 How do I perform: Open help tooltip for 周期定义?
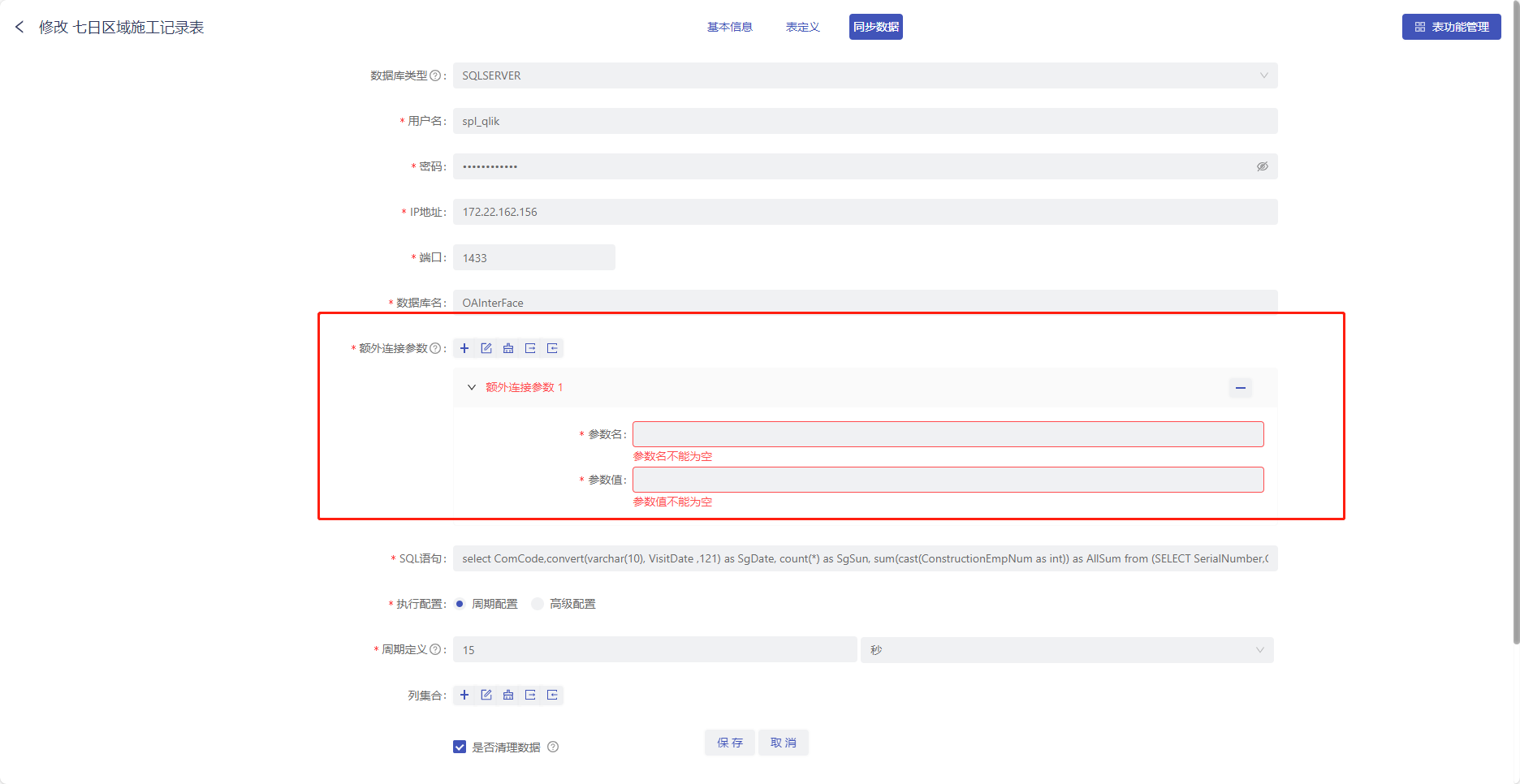coord(435,649)
